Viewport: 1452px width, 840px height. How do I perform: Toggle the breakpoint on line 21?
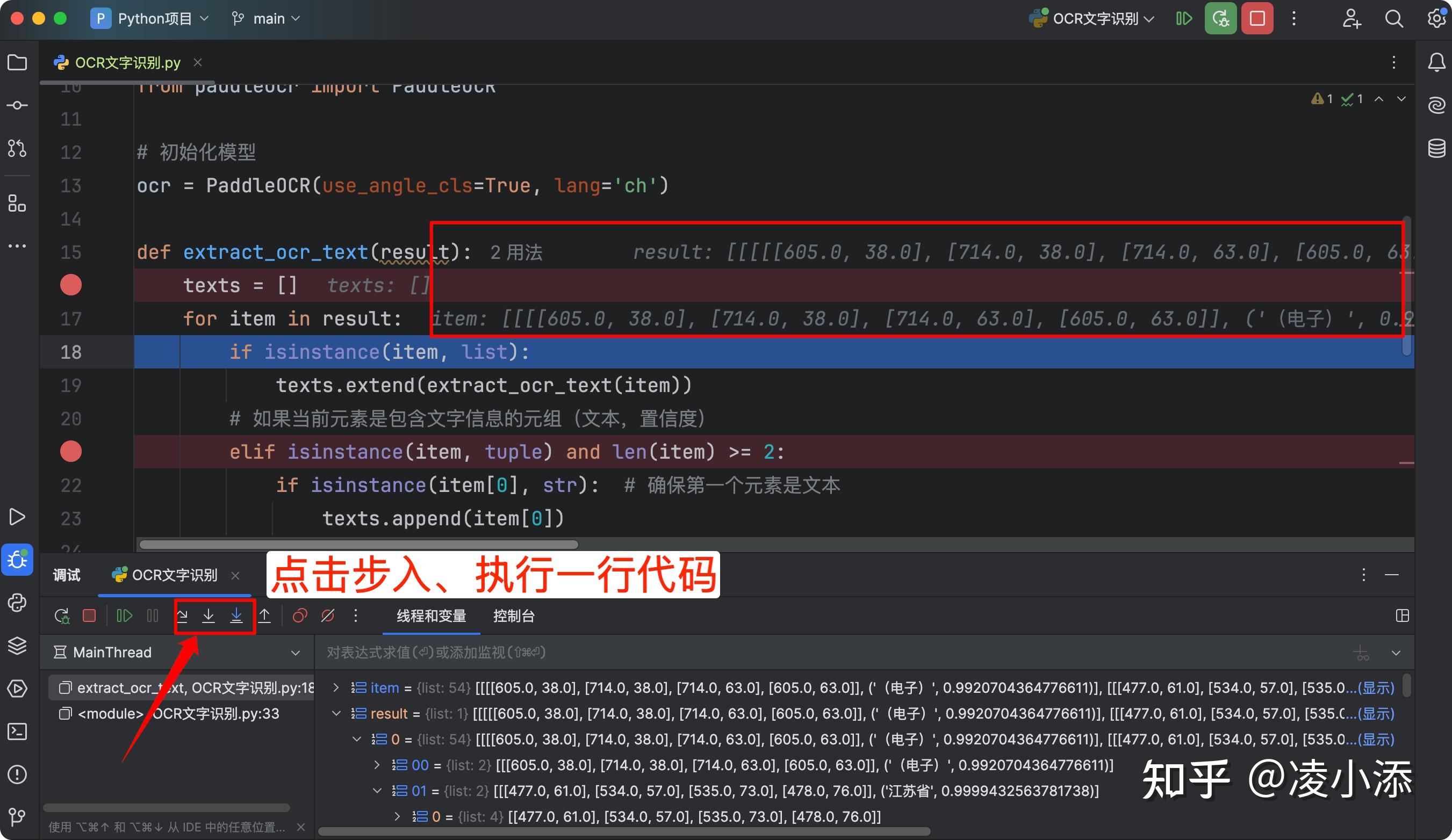(70, 451)
